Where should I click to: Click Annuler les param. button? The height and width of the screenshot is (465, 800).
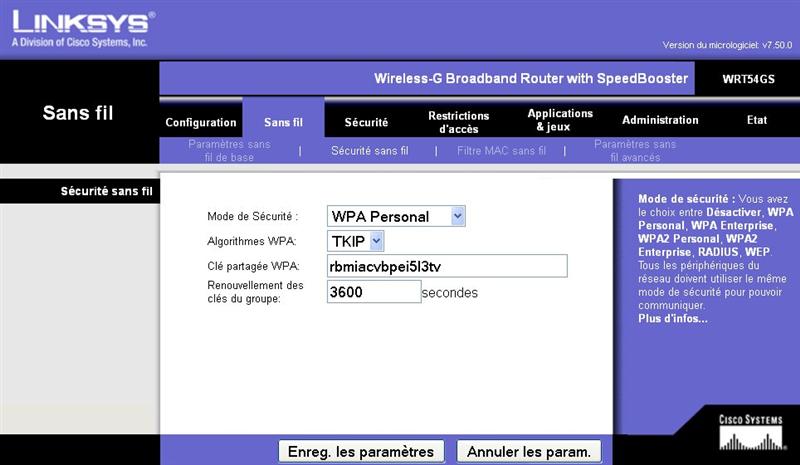click(x=529, y=452)
